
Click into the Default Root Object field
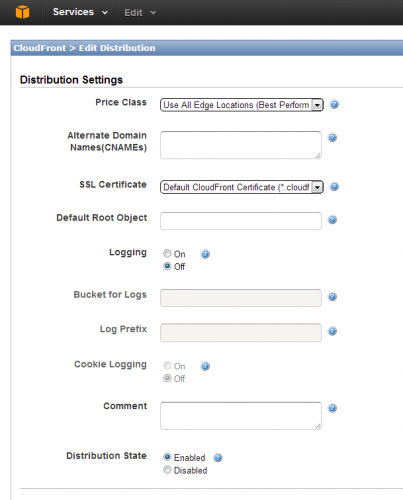click(x=241, y=221)
